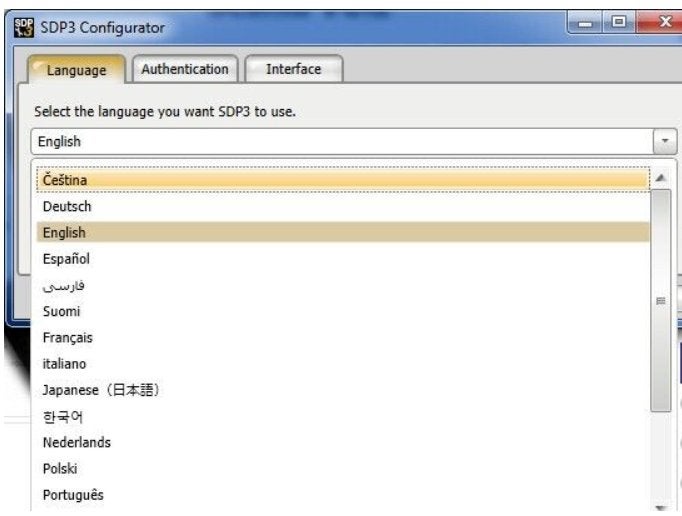Maximize the SDP3 Configurator window
The image size is (682, 516).
(x=618, y=22)
